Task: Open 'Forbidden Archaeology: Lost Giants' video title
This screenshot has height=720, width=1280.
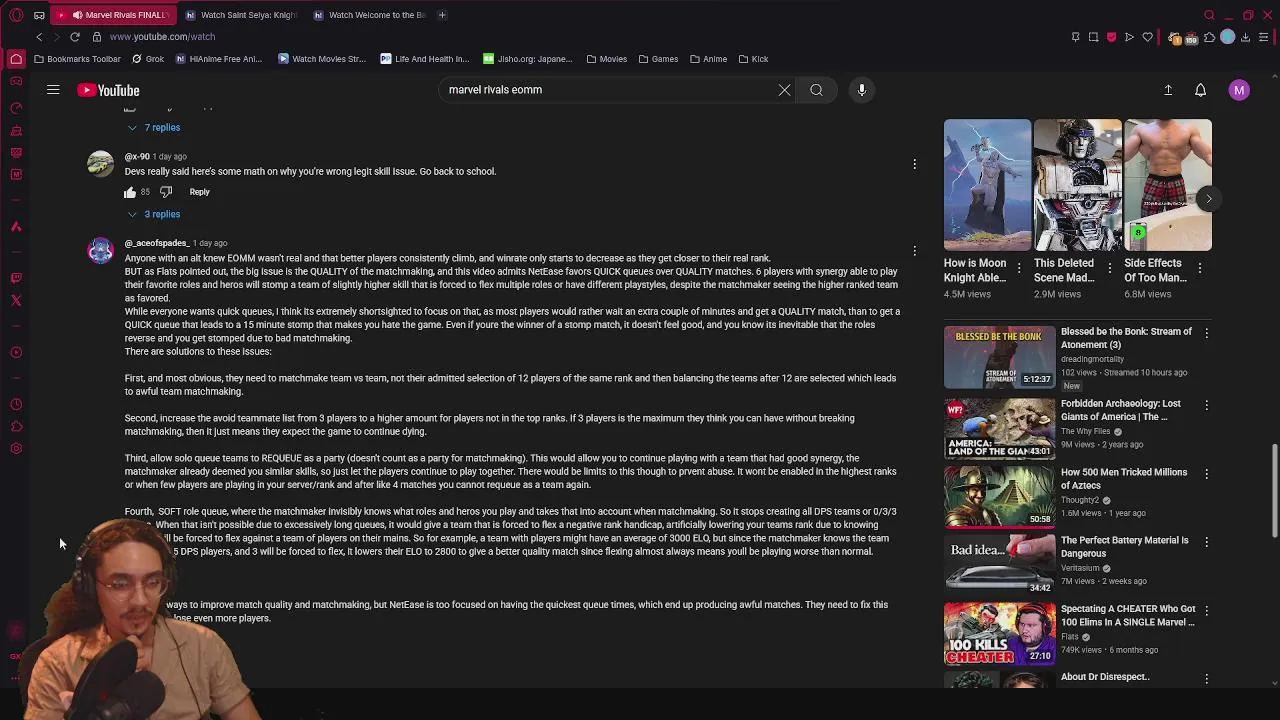Action: (1120, 410)
